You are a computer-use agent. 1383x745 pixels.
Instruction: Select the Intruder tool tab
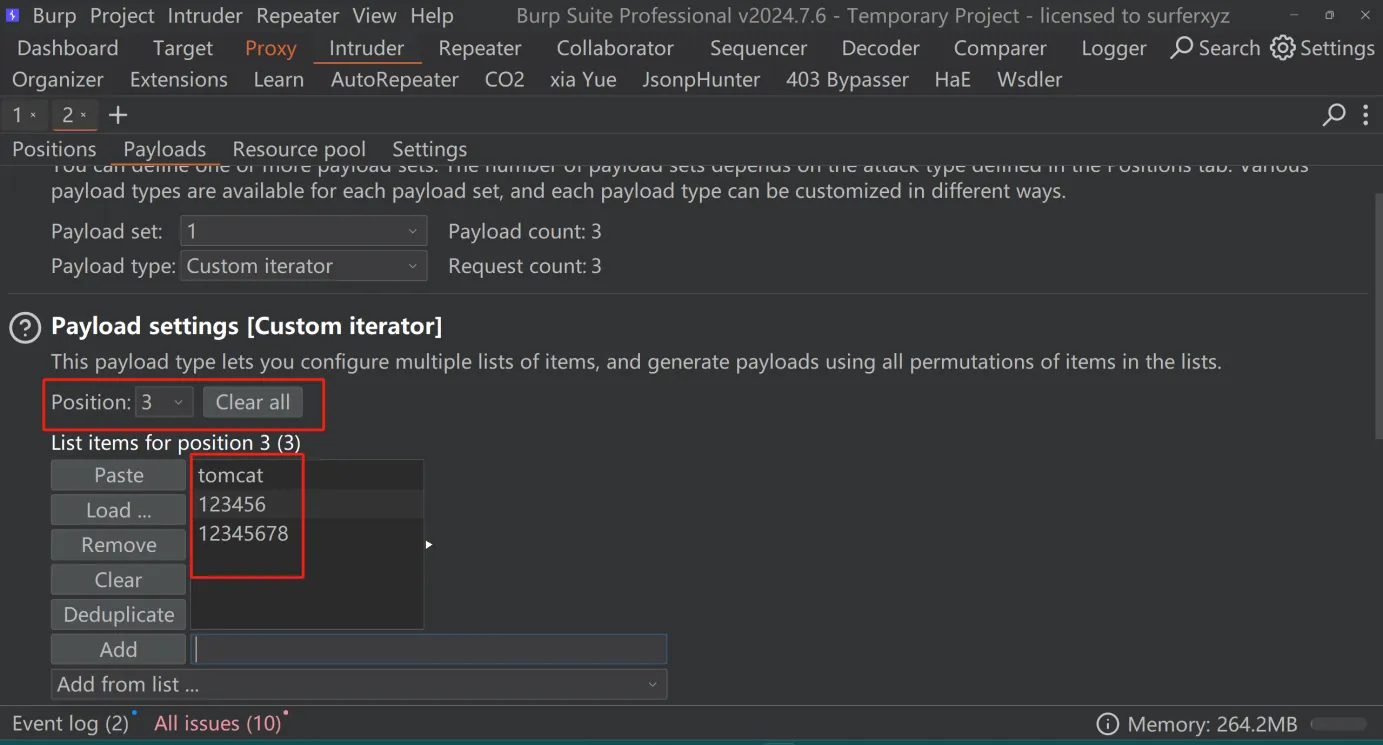(x=366, y=48)
